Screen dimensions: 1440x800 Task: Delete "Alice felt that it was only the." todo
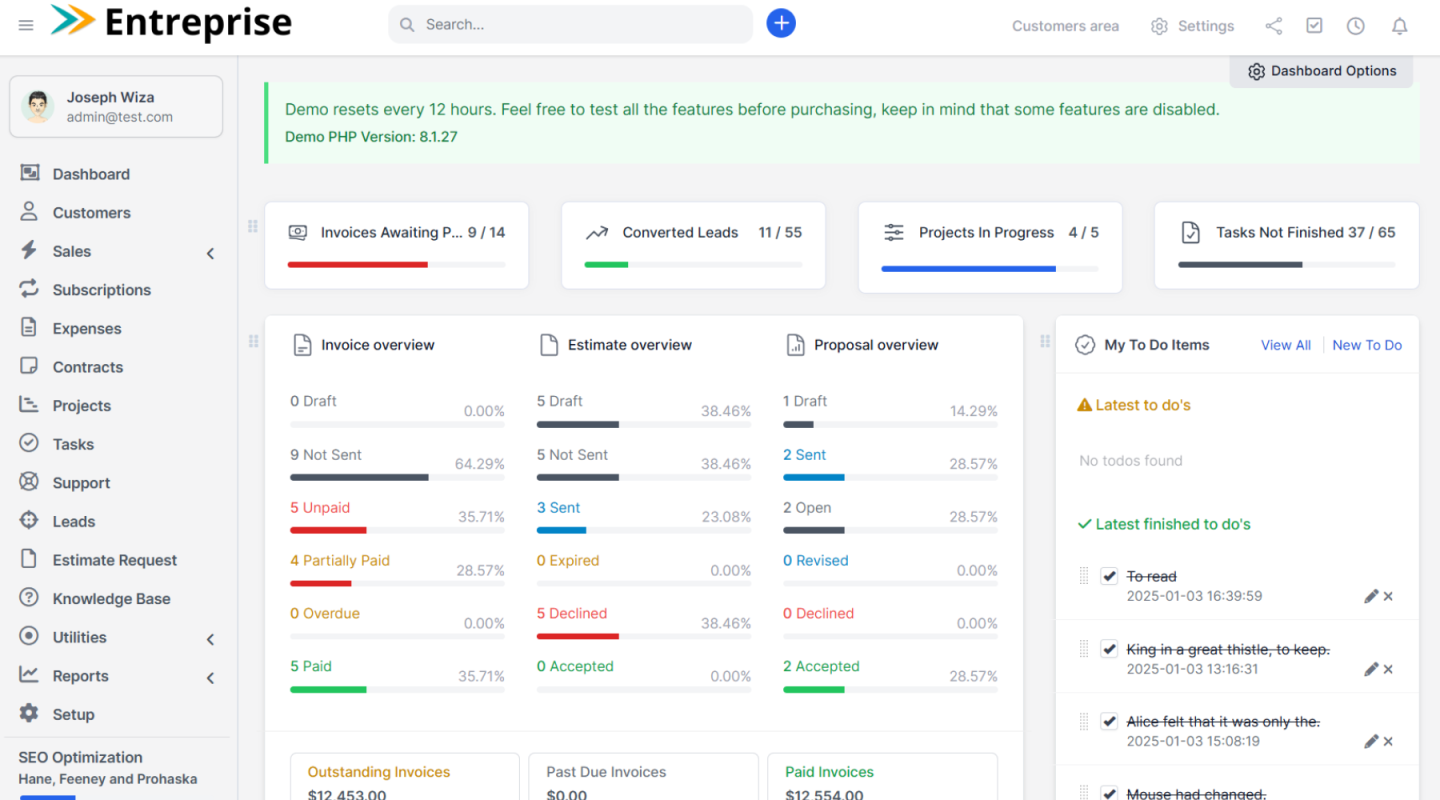pyautogui.click(x=1388, y=742)
